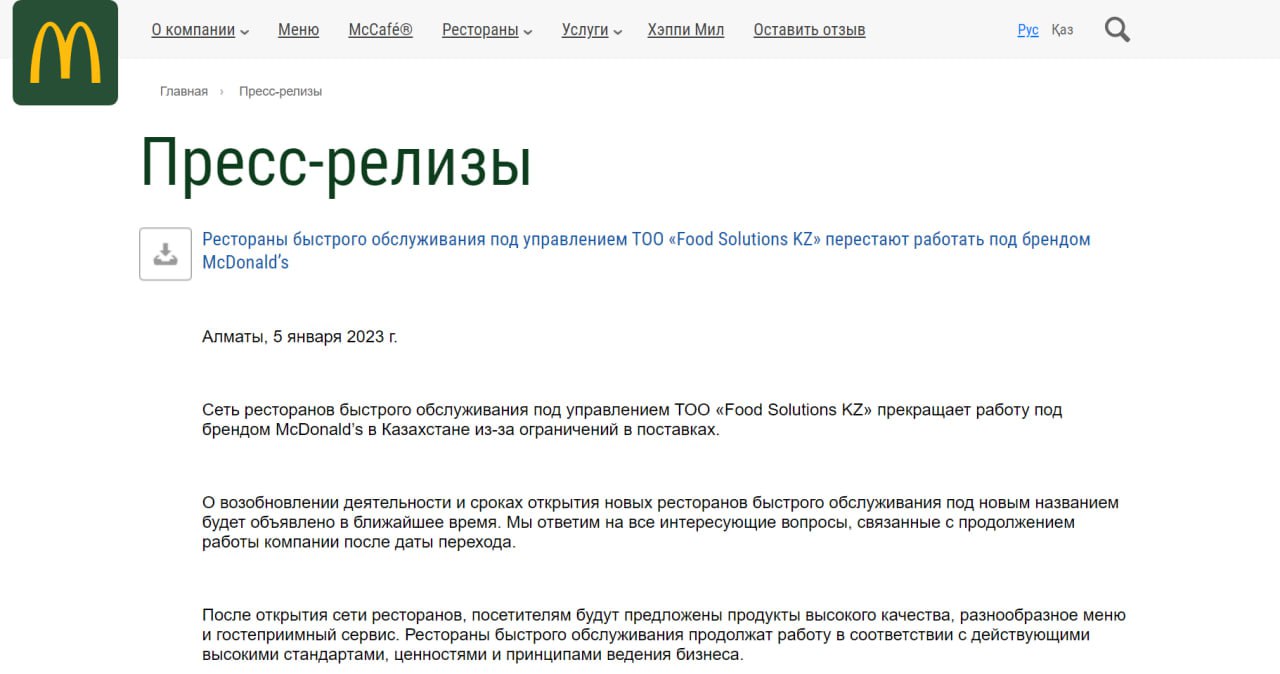
Task: Switch site language to "Рус"
Action: (1028, 30)
